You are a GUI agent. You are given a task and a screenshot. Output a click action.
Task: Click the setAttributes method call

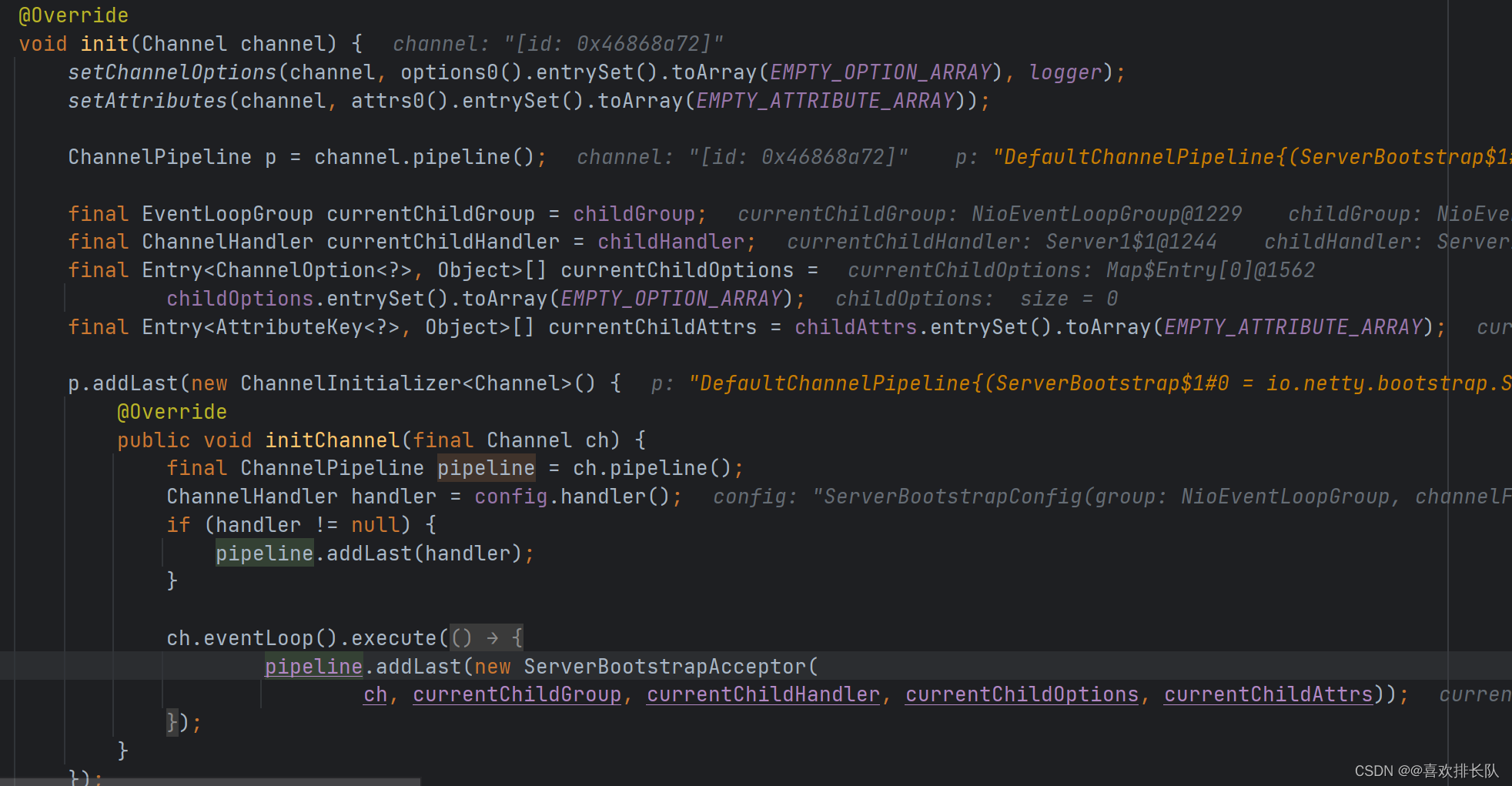[147, 101]
